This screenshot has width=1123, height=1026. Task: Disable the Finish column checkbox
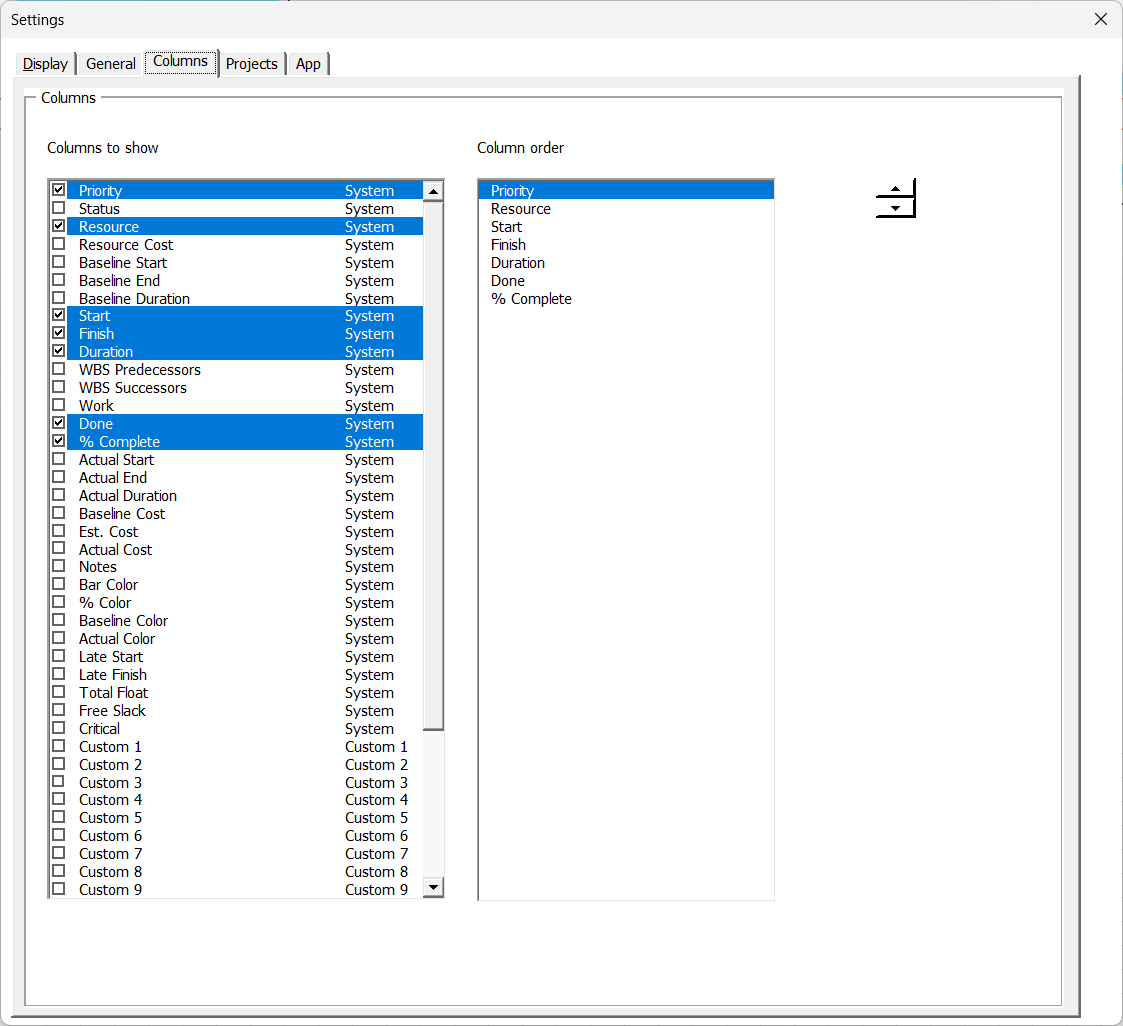coord(59,333)
